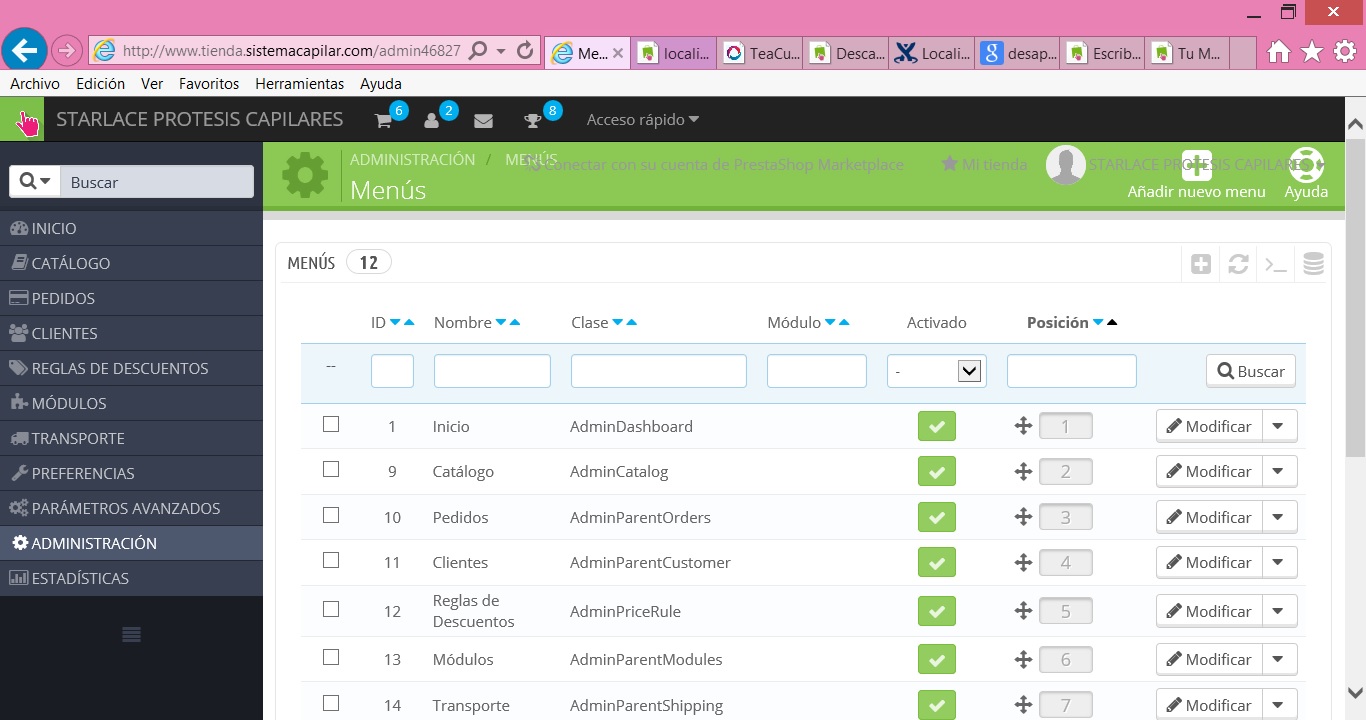The width and height of the screenshot is (1366, 720).
Task: Open the browser favorites star
Action: [1312, 52]
